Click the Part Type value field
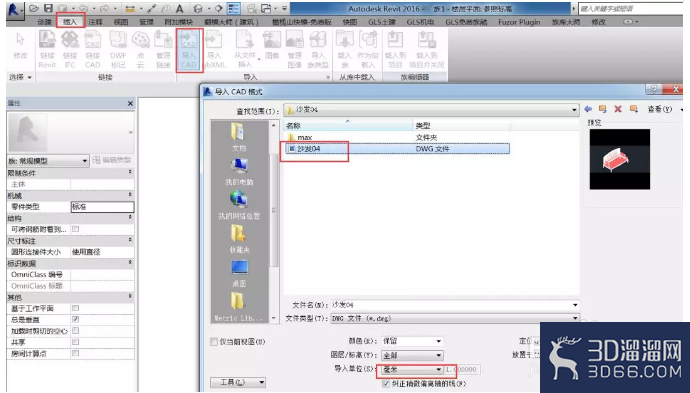690x393 pixels. pos(103,206)
